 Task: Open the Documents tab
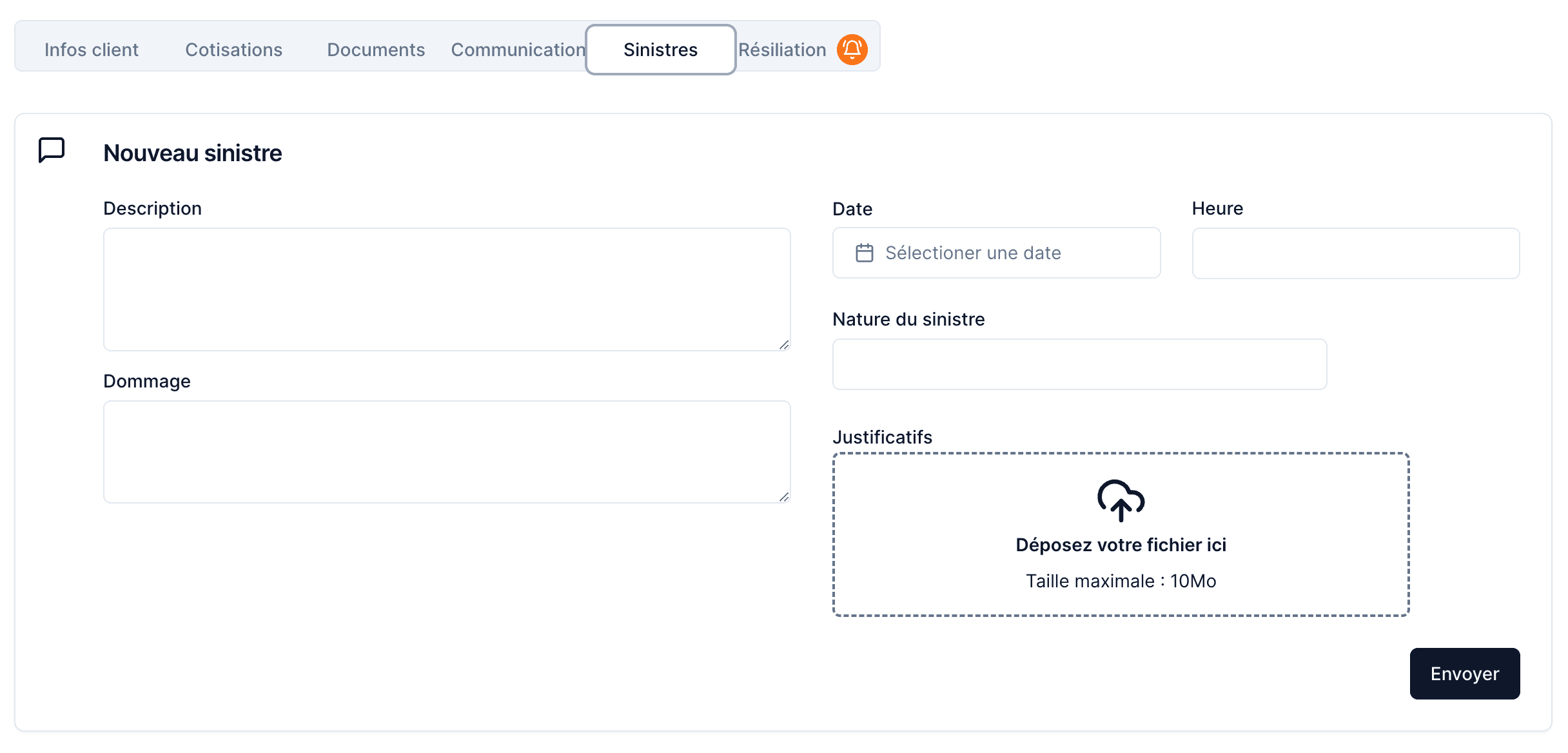(376, 50)
